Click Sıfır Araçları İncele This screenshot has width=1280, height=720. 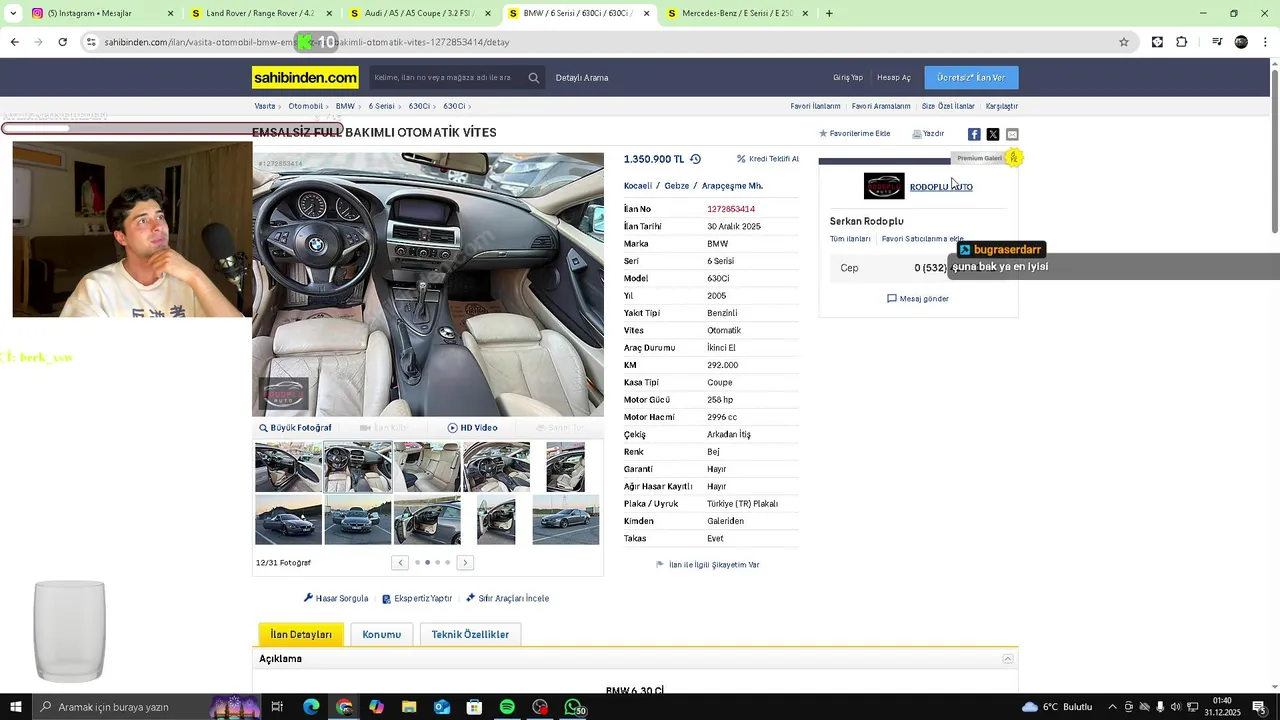pyautogui.click(x=507, y=599)
